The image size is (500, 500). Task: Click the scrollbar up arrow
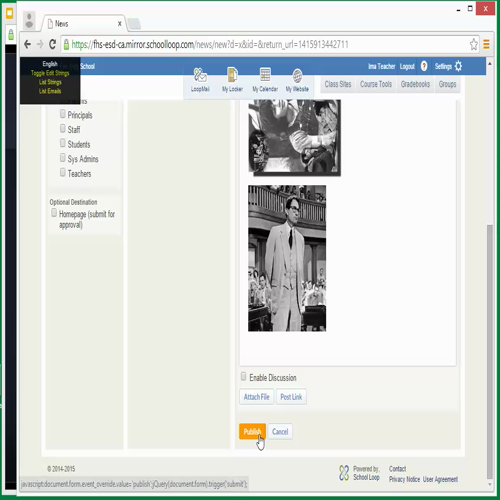pos(489,63)
